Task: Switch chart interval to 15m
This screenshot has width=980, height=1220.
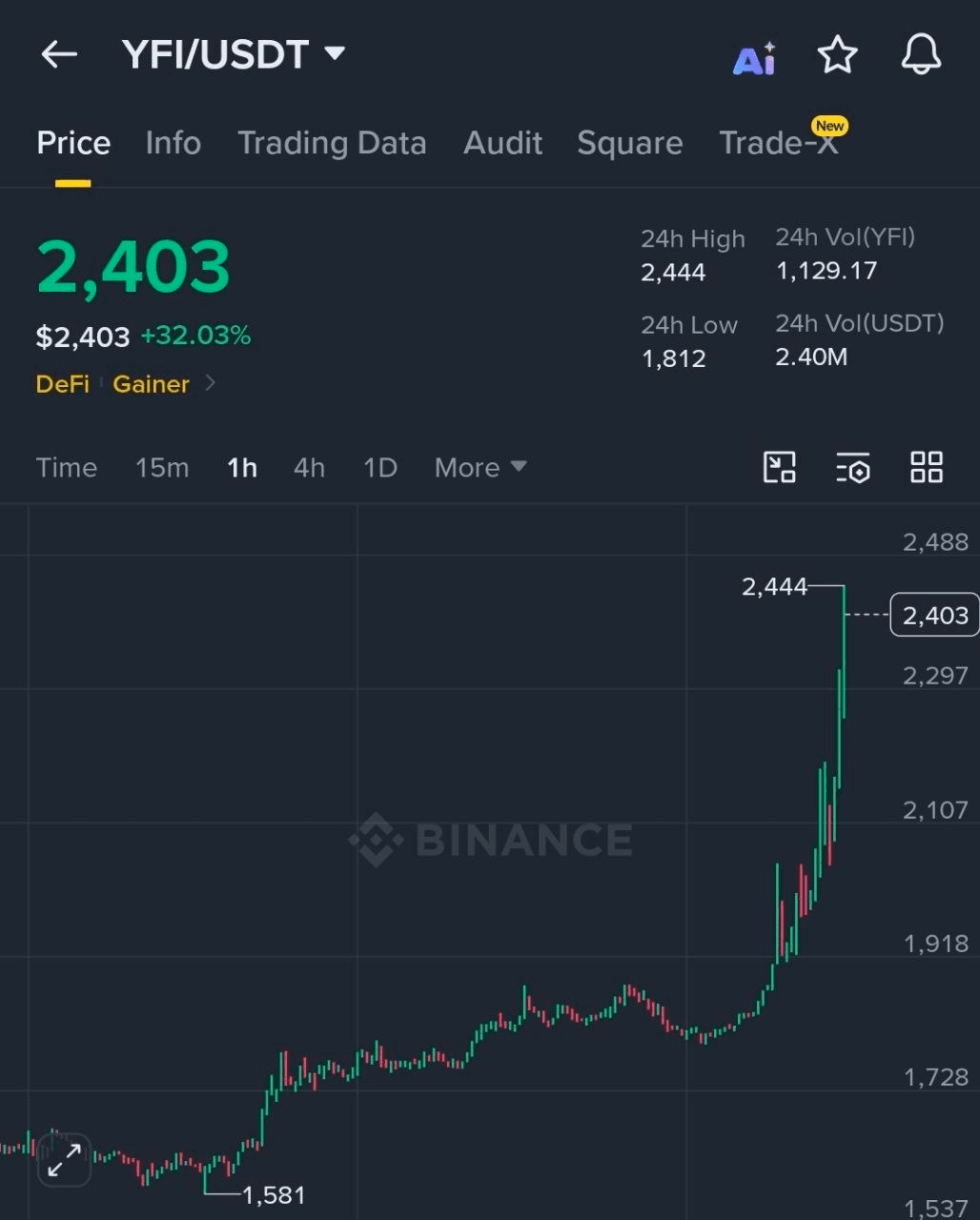Action: coord(162,468)
